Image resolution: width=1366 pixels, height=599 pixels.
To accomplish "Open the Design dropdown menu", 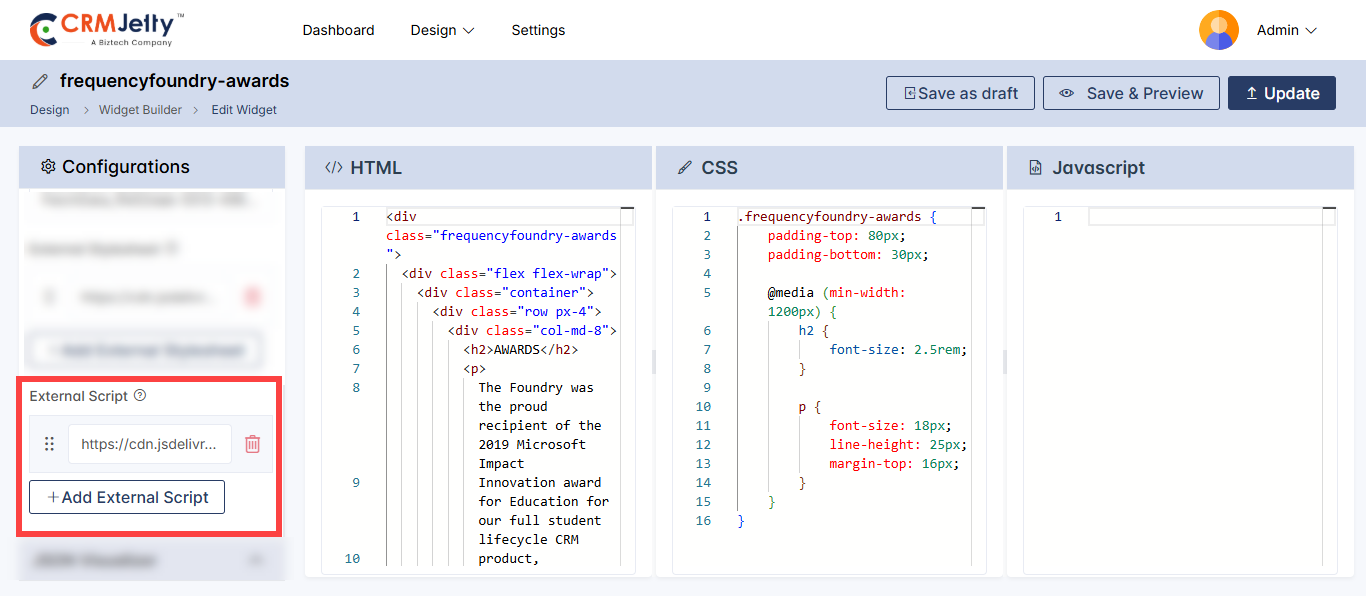I will [442, 30].
